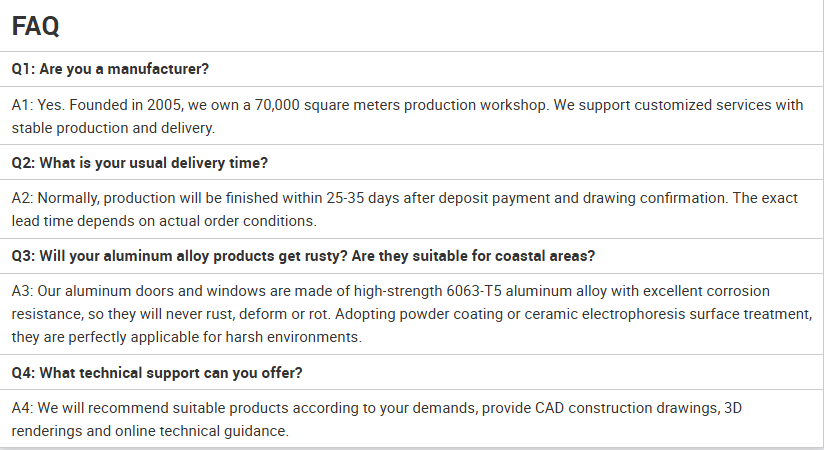Click the A2 answer about production lead time

tap(405, 209)
